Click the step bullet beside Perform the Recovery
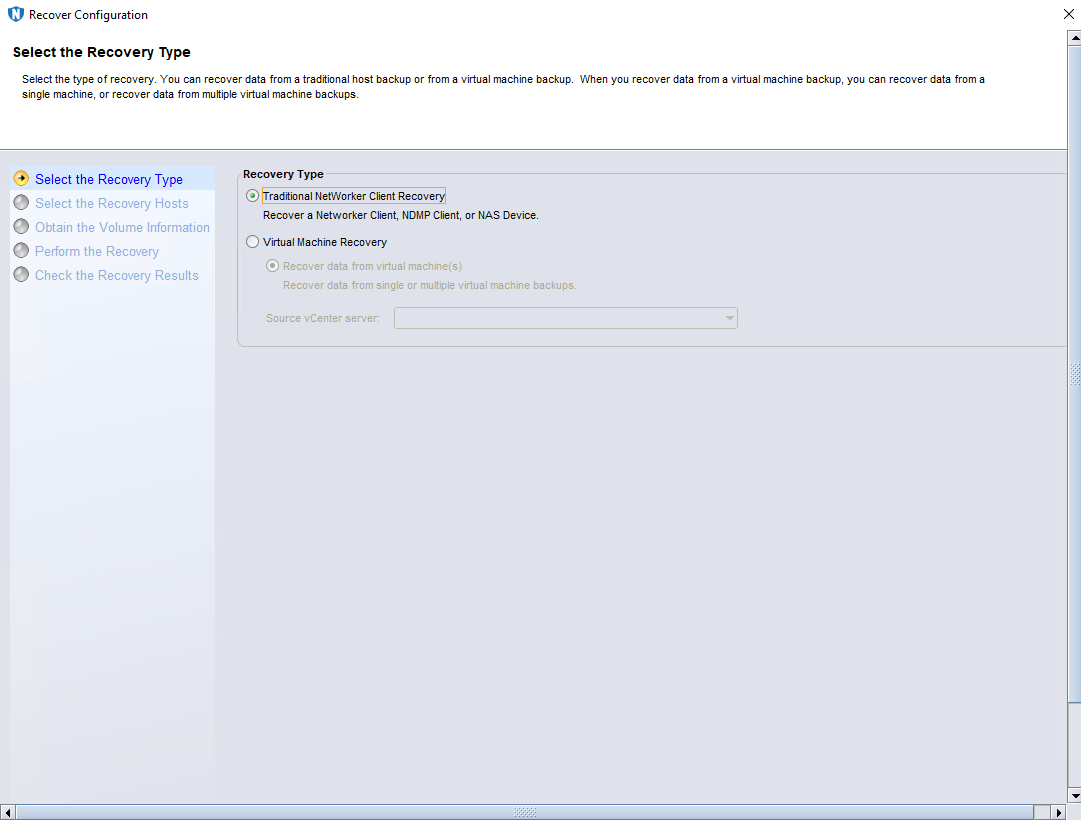Screen dimensions: 1081x820 pos(21,250)
